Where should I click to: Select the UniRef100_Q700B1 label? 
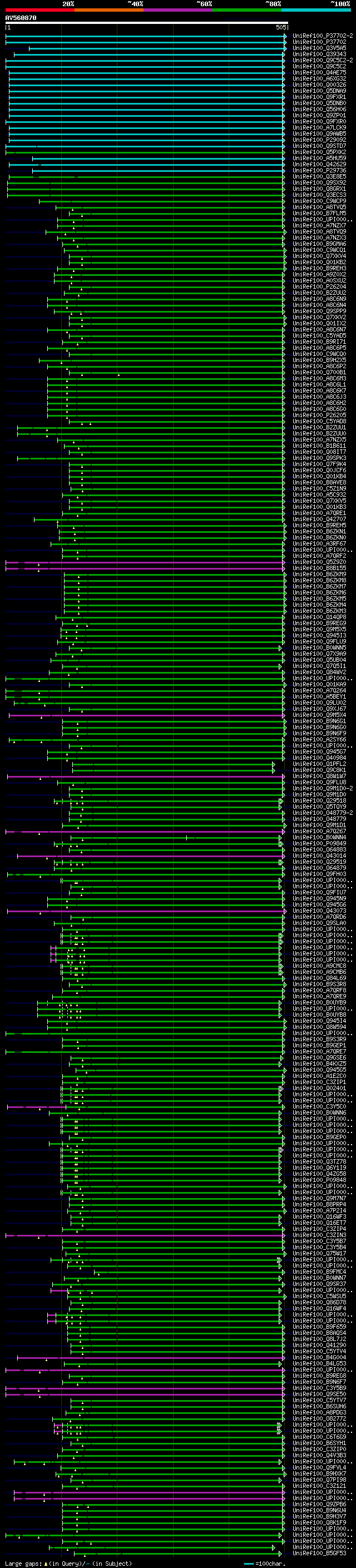coord(319,373)
